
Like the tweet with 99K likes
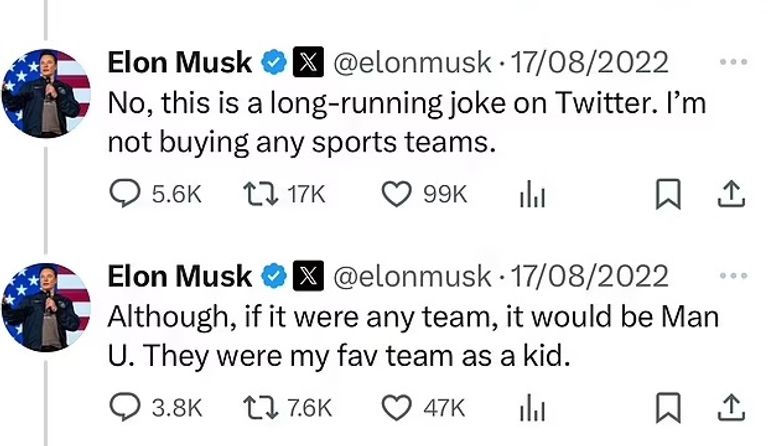(397, 194)
